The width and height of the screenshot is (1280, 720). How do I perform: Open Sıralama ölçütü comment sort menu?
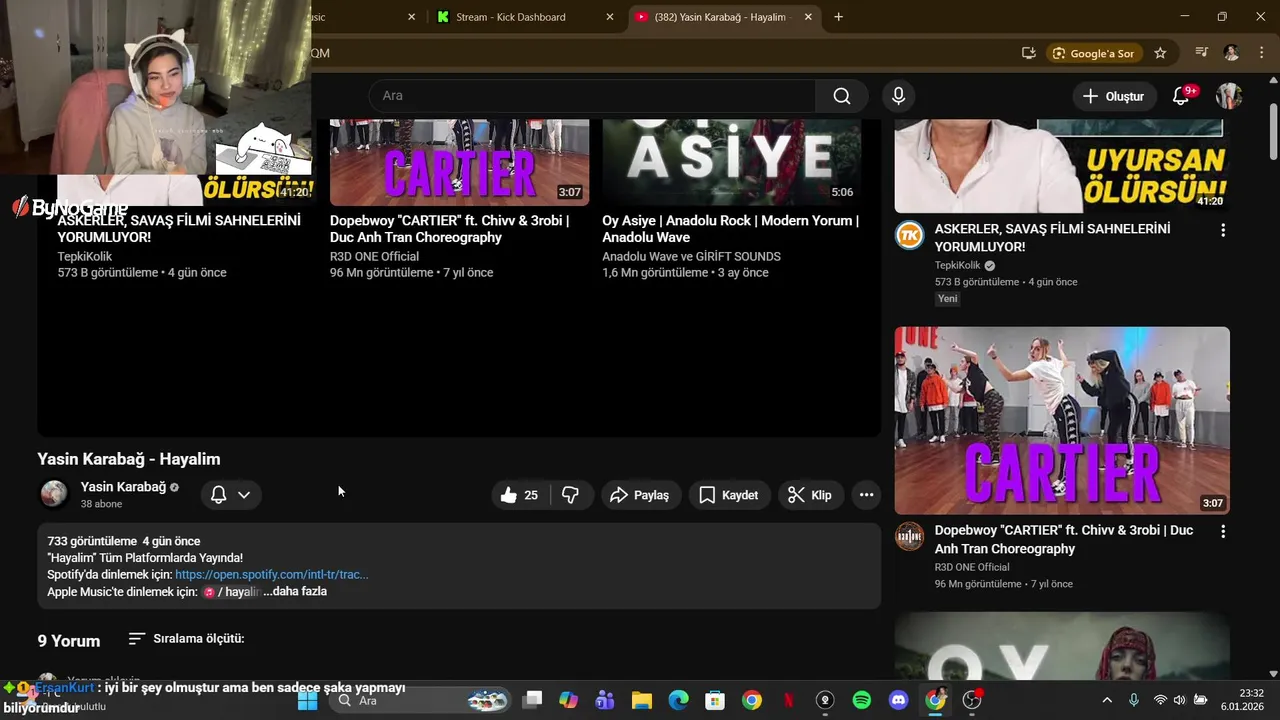187,639
